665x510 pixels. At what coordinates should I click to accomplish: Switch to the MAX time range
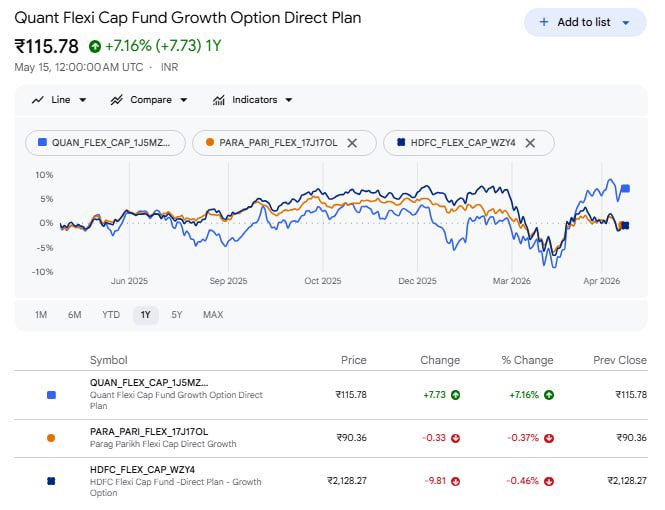[x=213, y=315]
